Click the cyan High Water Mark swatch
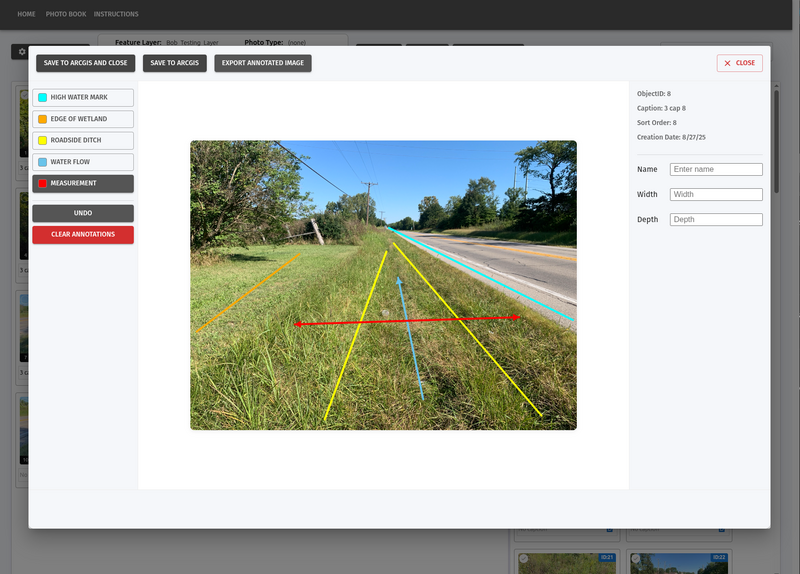 (x=42, y=97)
